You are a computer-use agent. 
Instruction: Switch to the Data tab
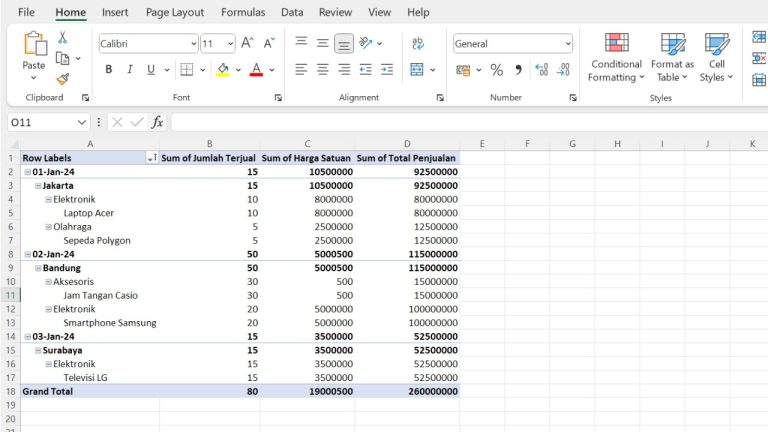(x=292, y=12)
